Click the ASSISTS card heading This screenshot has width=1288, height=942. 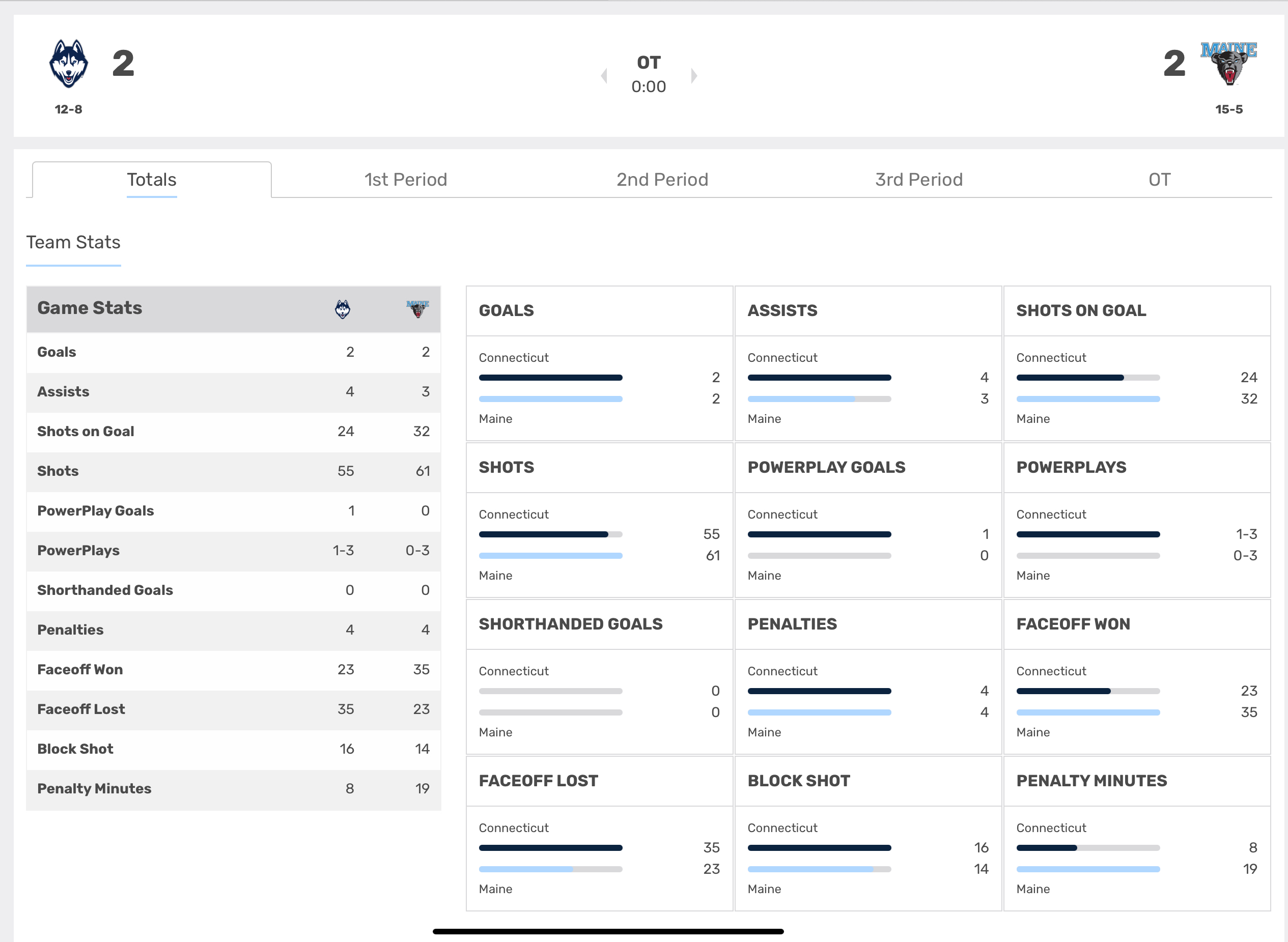point(782,311)
